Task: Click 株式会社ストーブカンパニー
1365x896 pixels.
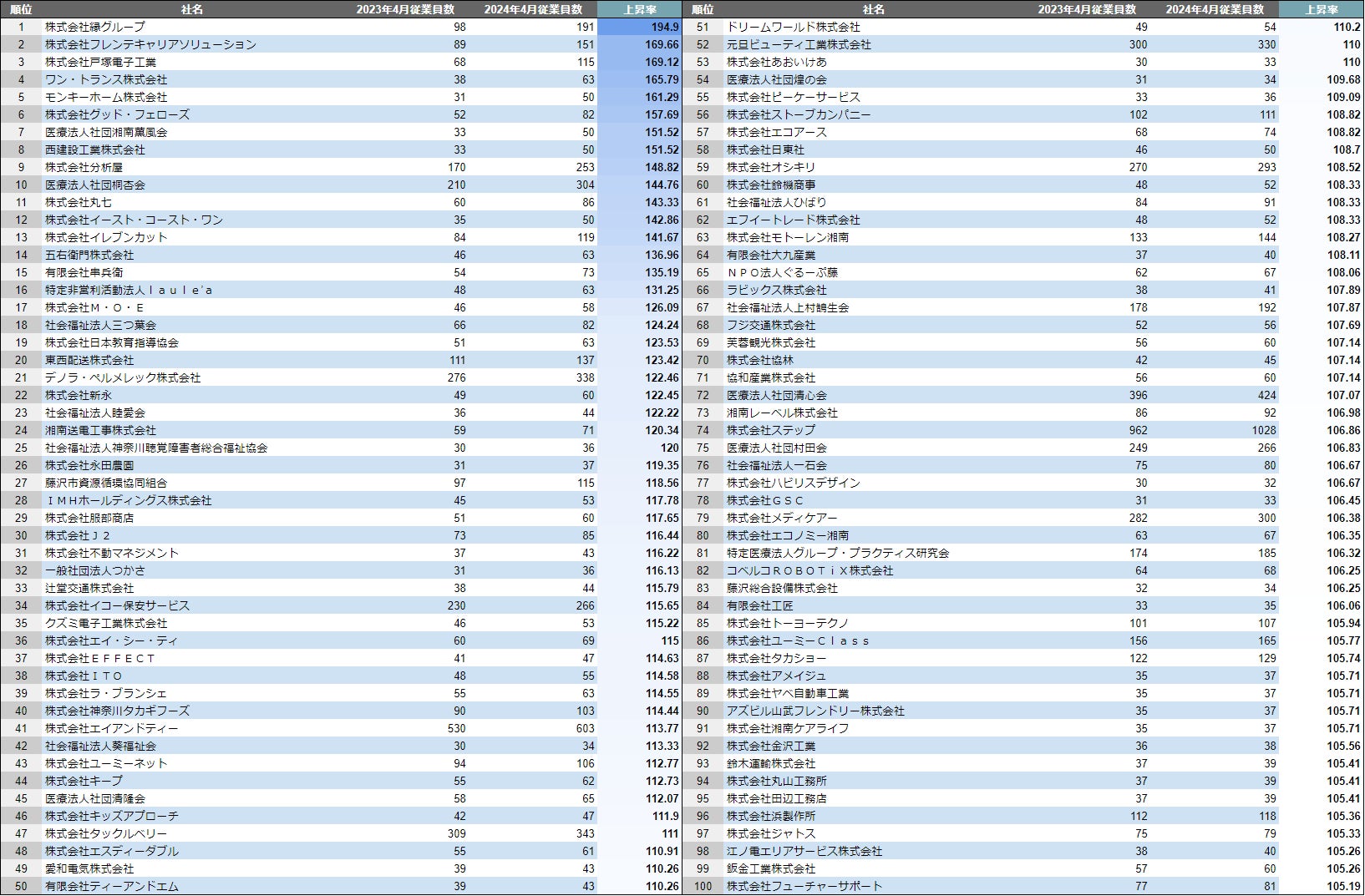Action: tap(799, 114)
